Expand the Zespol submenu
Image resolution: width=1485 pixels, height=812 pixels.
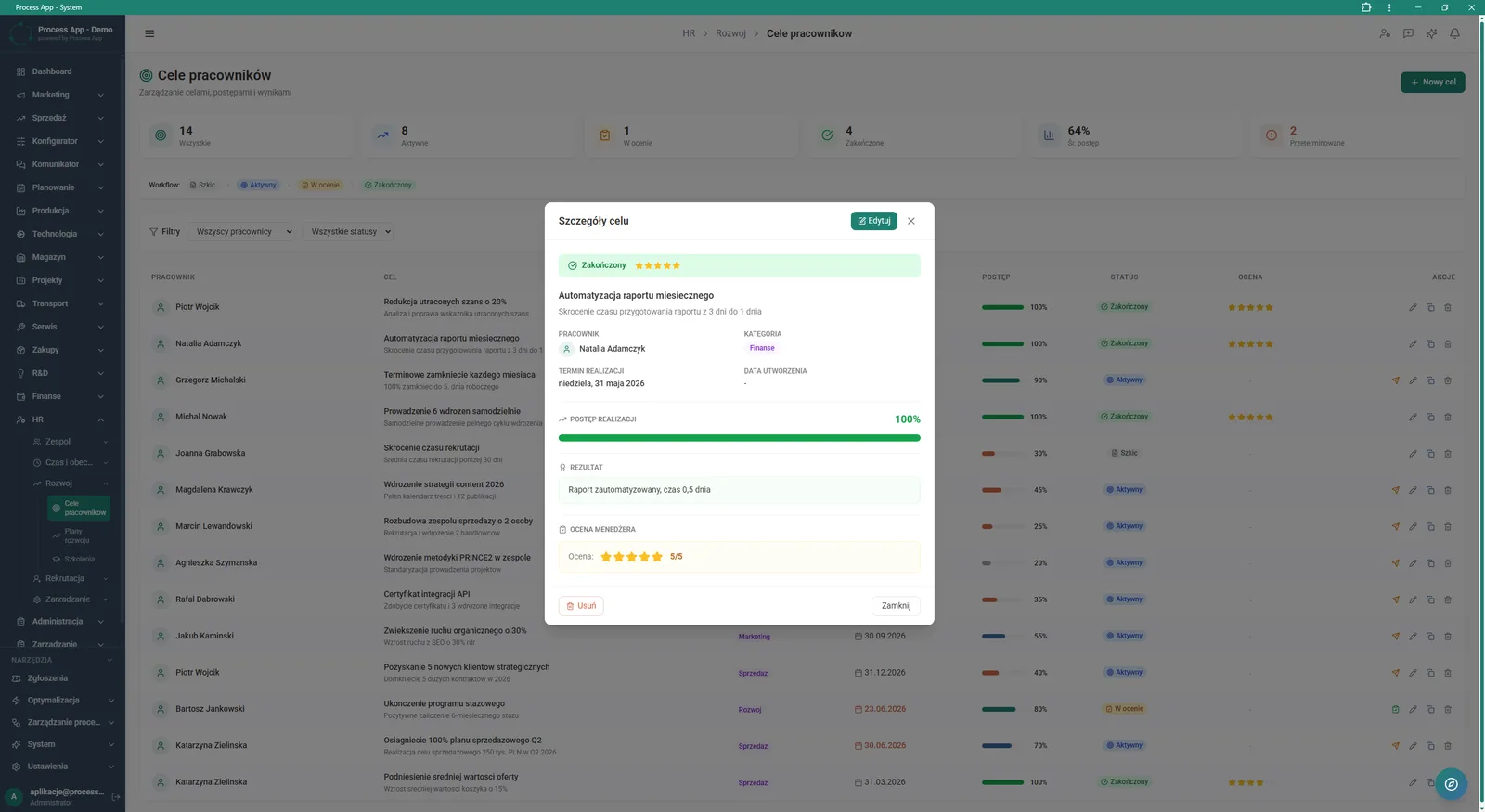(71, 442)
